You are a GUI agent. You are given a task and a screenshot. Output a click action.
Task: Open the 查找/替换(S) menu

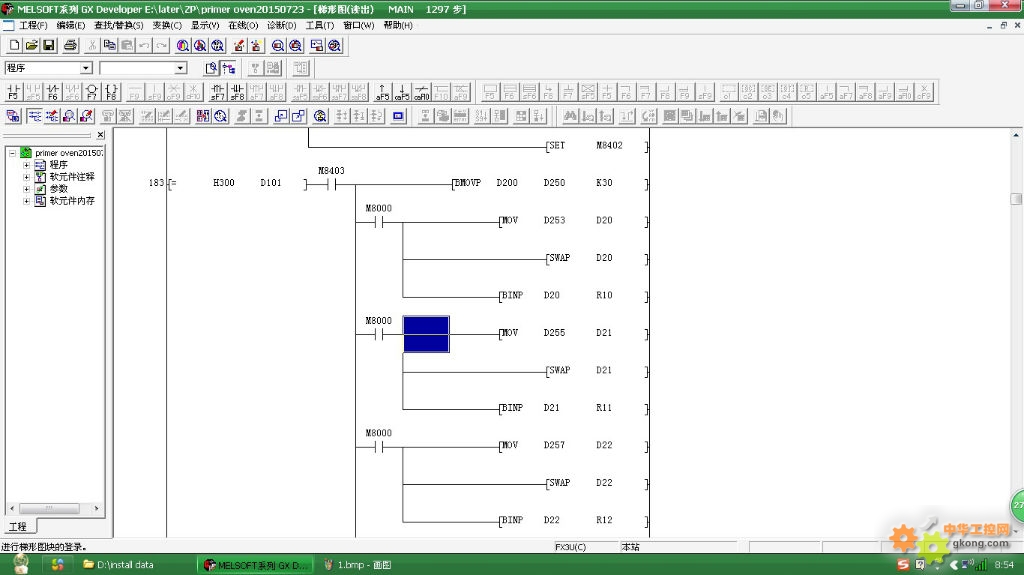click(118, 25)
